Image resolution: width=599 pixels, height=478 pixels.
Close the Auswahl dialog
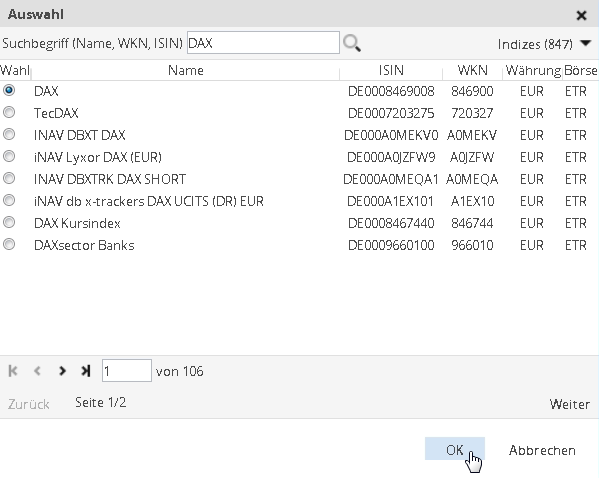pyautogui.click(x=581, y=15)
